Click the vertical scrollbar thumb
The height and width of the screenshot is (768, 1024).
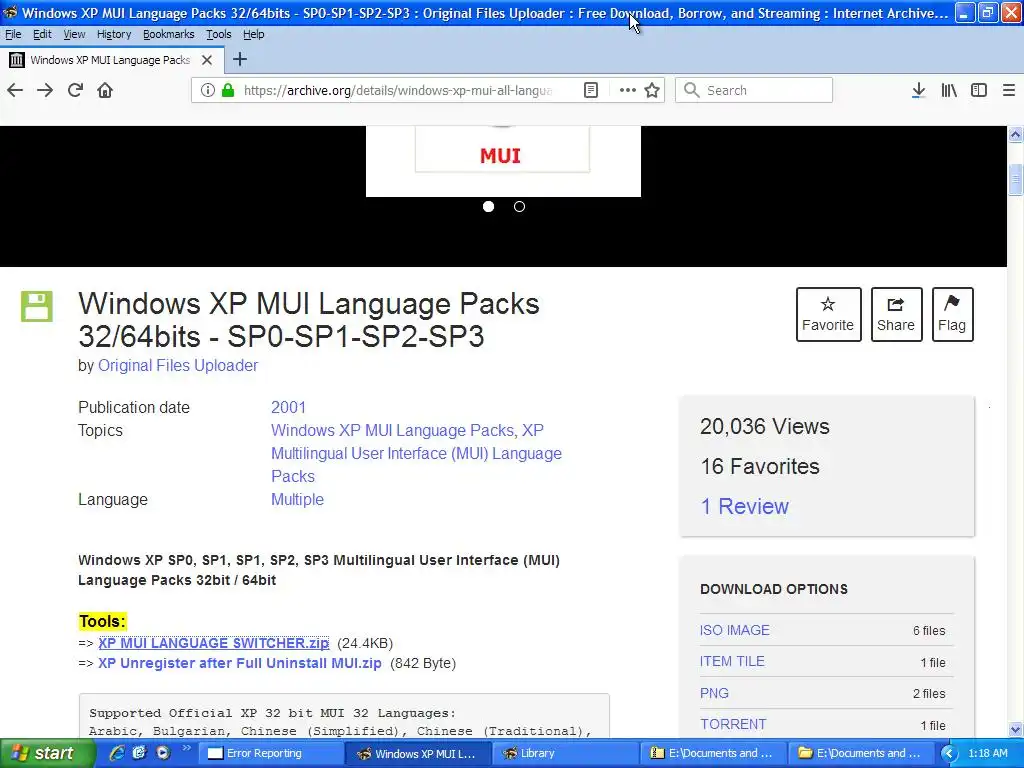coord(1015,180)
